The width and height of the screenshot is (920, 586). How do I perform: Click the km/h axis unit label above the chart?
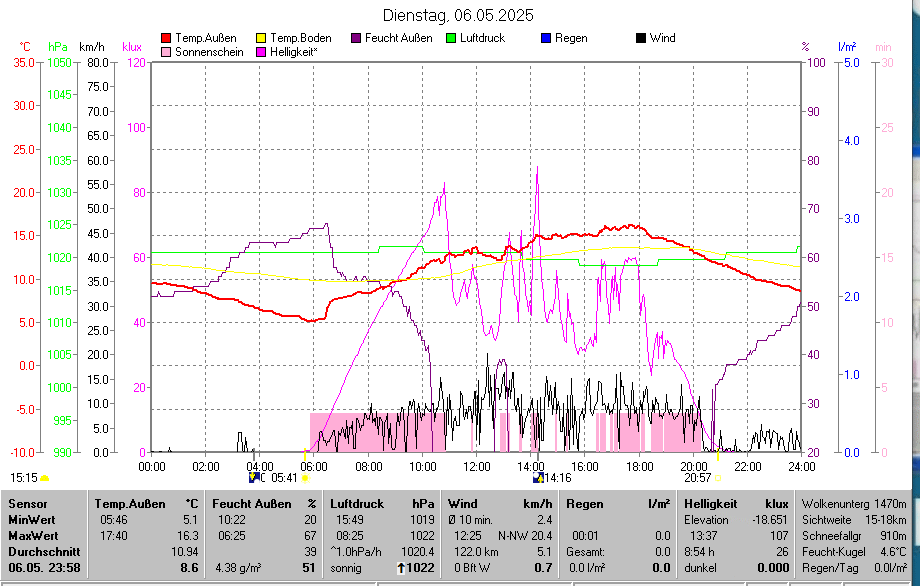coord(92,47)
